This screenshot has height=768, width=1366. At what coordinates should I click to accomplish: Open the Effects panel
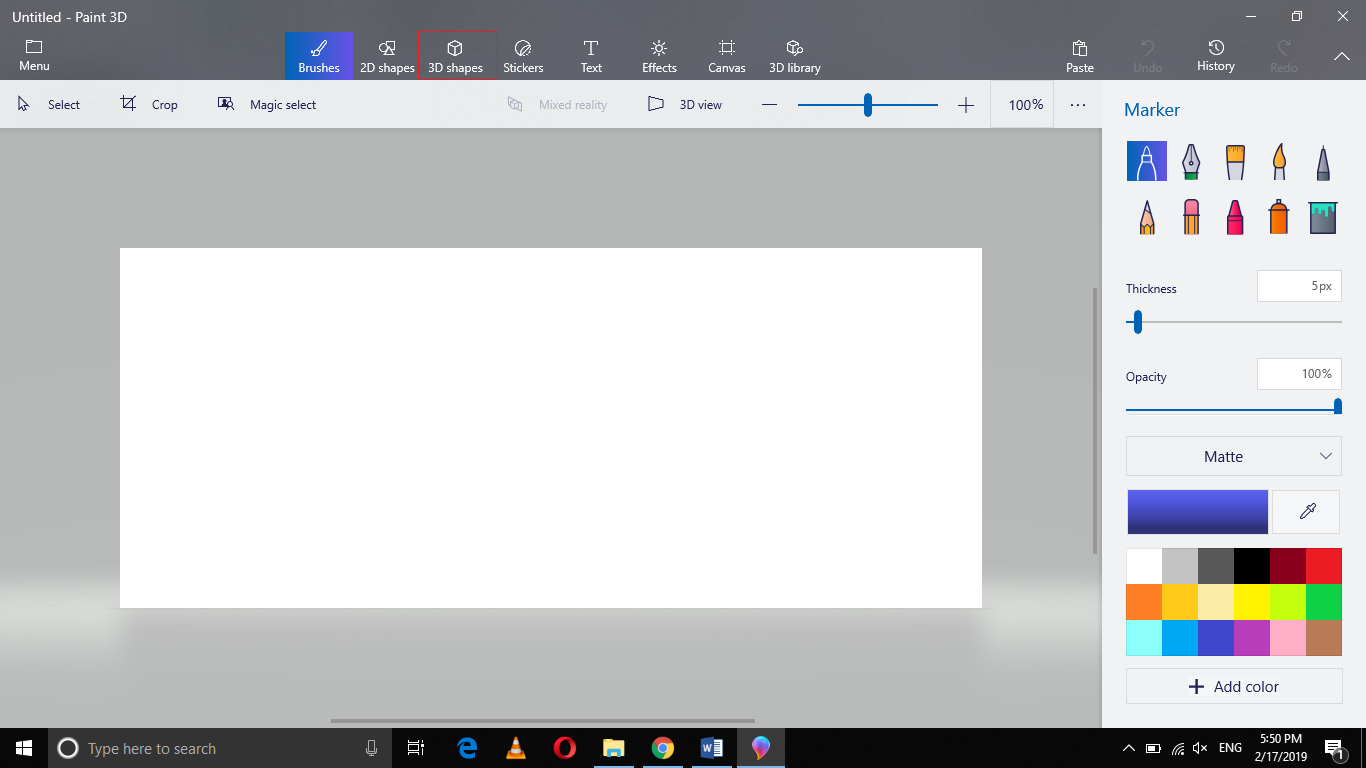[x=658, y=55]
